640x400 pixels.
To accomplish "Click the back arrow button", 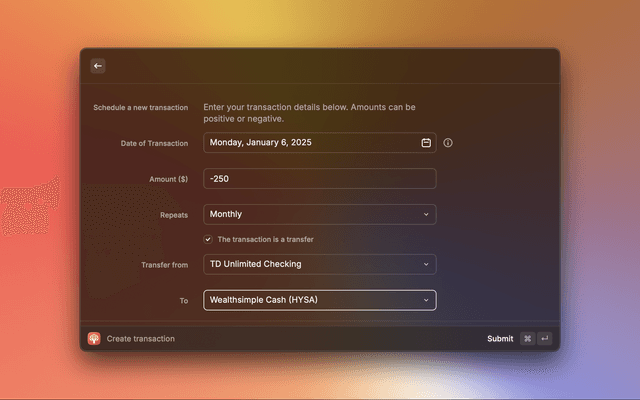I will click(x=98, y=66).
